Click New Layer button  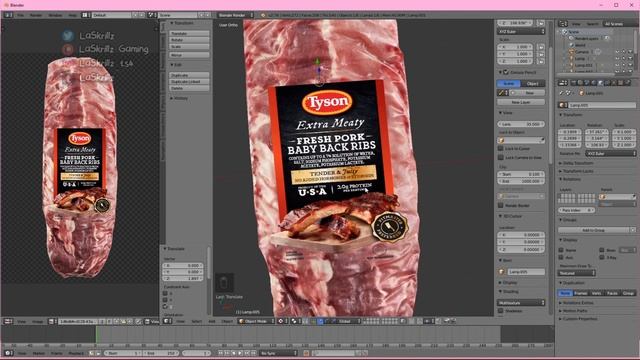coord(521,102)
